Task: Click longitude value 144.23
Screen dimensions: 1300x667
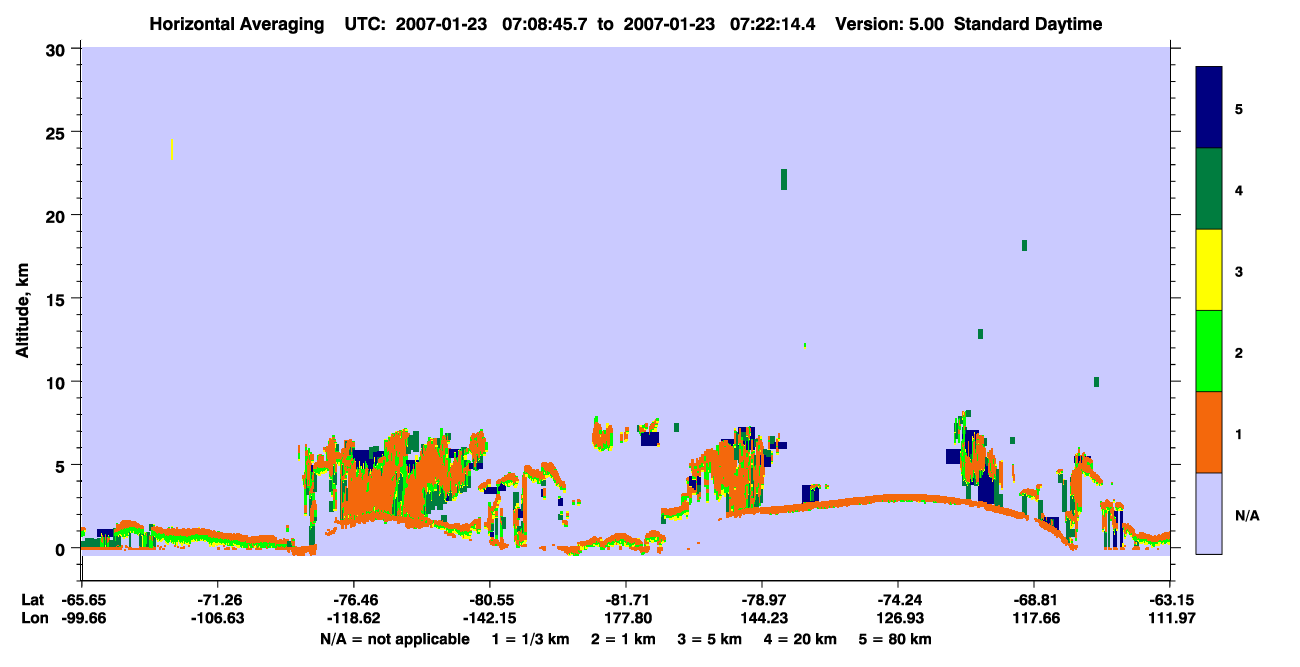Action: [762, 619]
